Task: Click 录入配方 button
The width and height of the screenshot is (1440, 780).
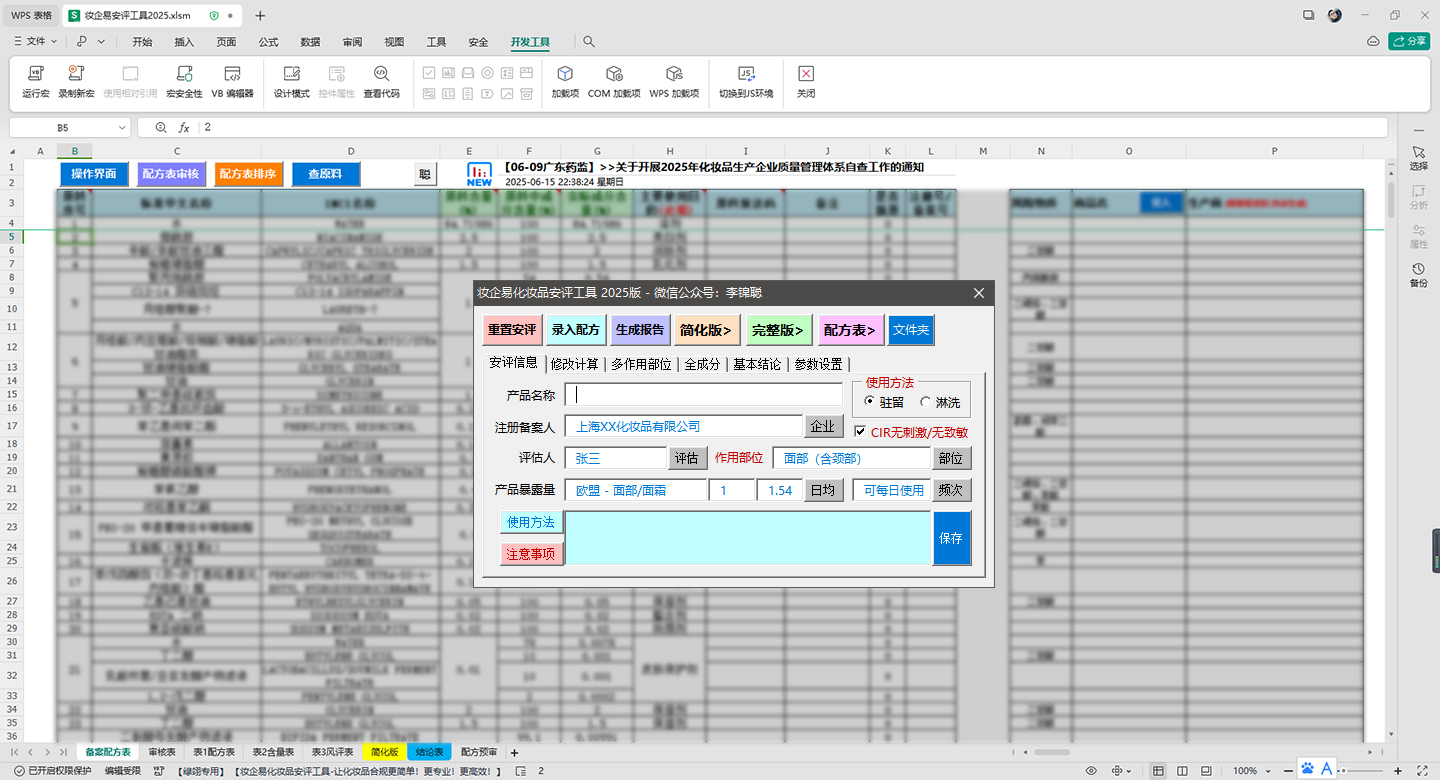Action: pos(576,330)
